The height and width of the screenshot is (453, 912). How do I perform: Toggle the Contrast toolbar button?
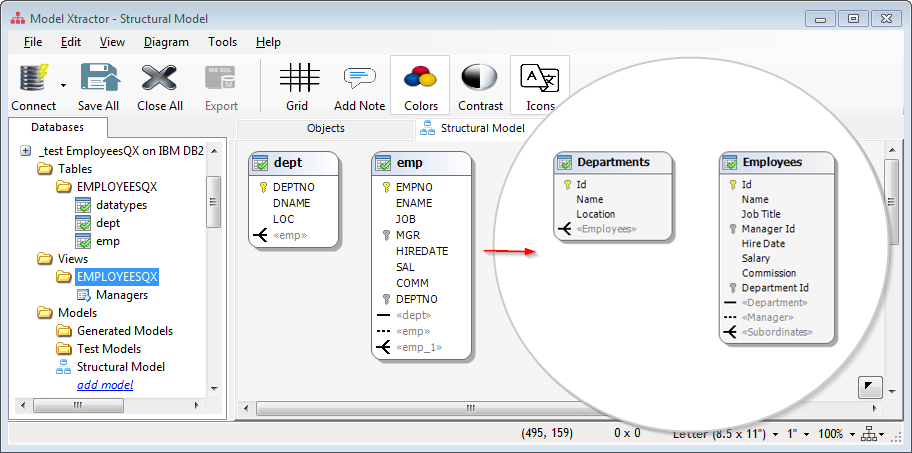click(480, 84)
